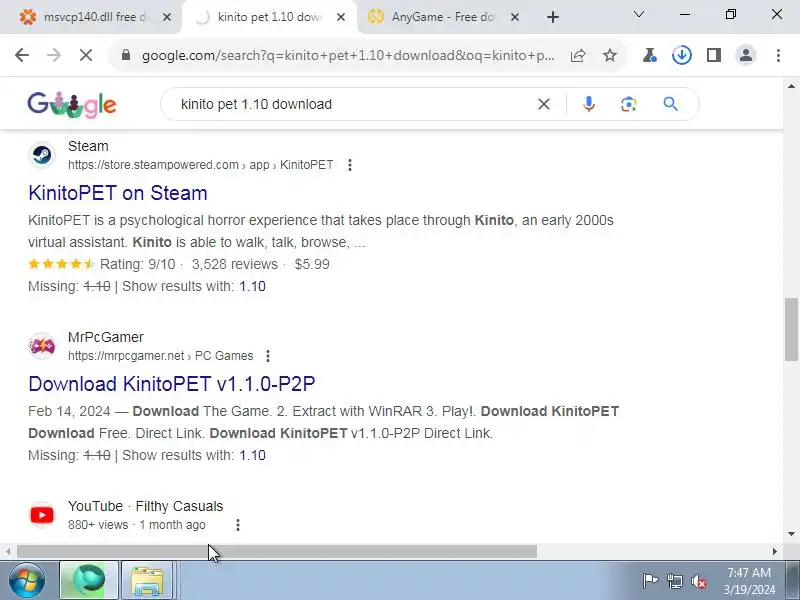The width and height of the screenshot is (800, 600).
Task: Bookmark this tab with star icon
Action: pos(610,55)
